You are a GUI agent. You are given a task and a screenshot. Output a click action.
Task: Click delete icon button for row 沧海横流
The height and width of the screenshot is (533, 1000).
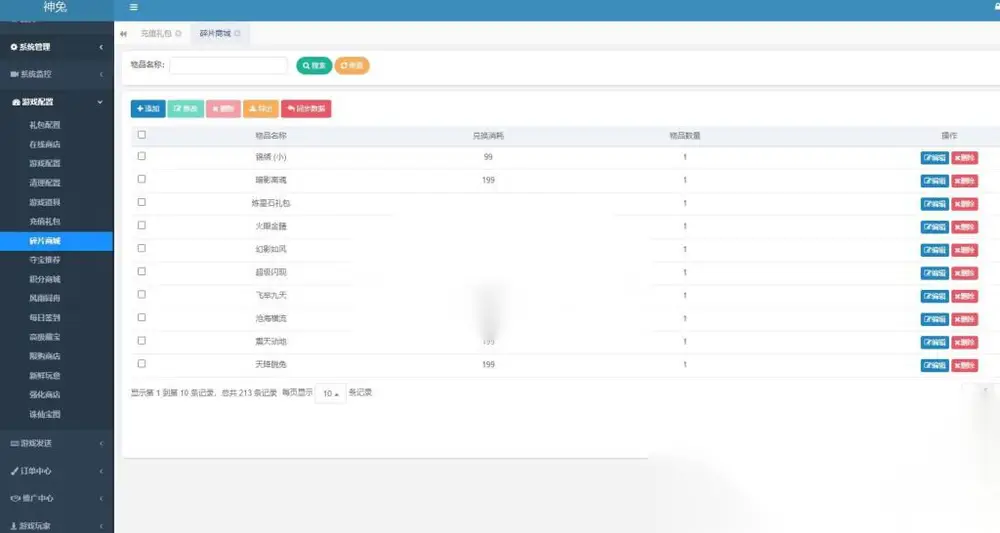tap(964, 319)
